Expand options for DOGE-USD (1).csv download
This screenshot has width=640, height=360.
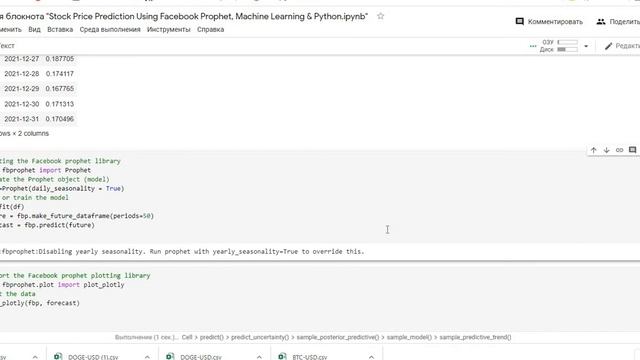[147, 357]
